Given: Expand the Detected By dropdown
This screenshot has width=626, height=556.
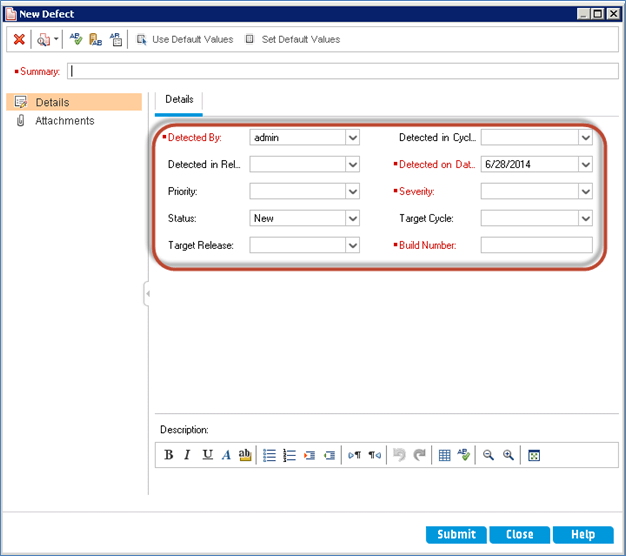Looking at the screenshot, I should pyautogui.click(x=352, y=138).
